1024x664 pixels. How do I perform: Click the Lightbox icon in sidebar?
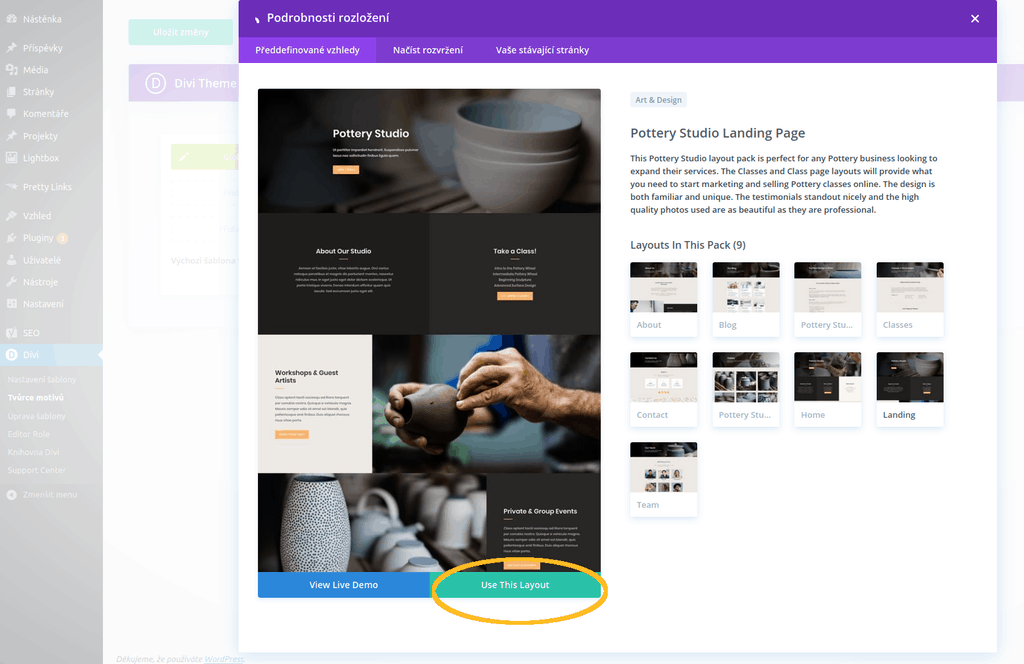12,158
